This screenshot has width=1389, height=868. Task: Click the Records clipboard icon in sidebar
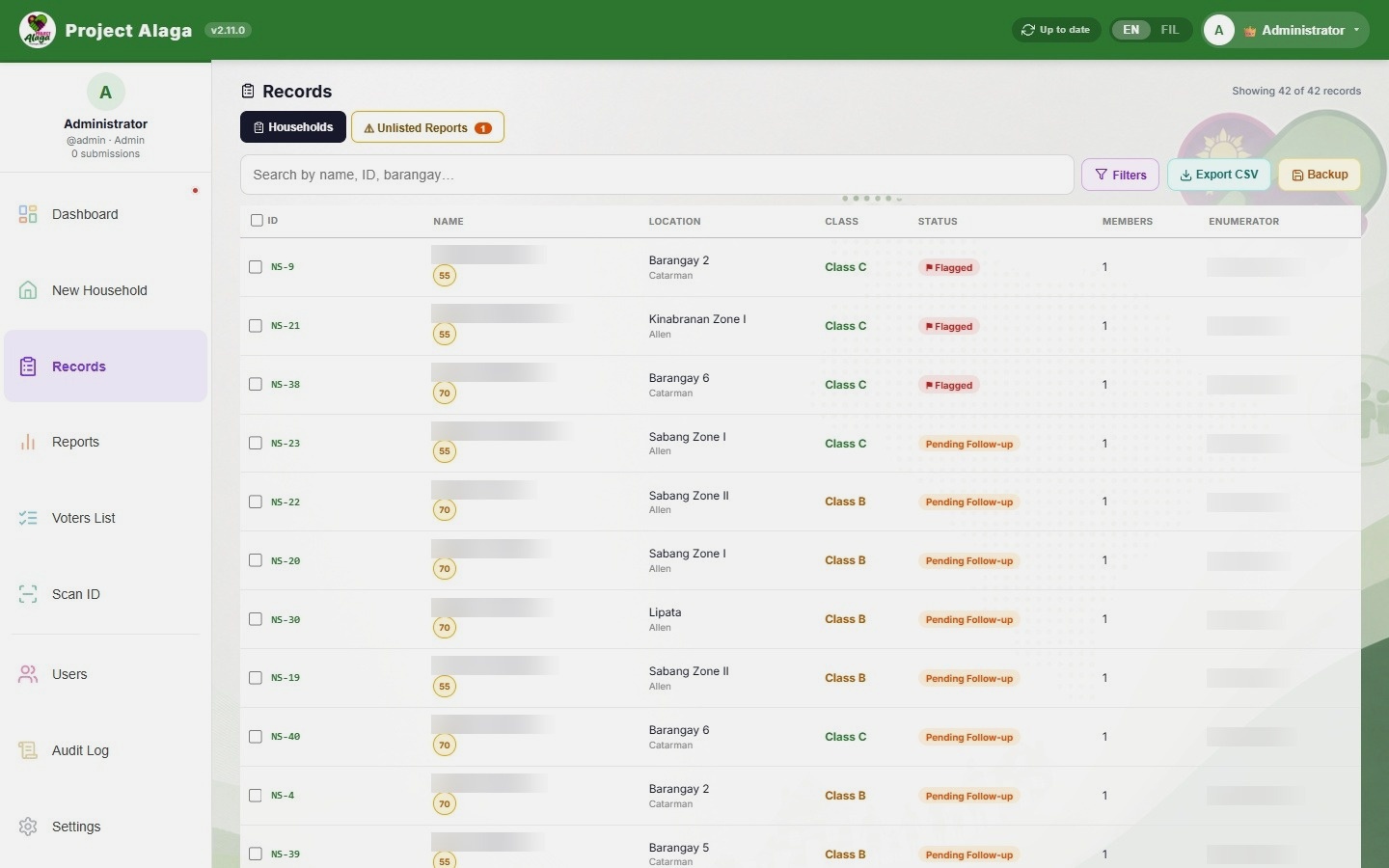coord(28,366)
